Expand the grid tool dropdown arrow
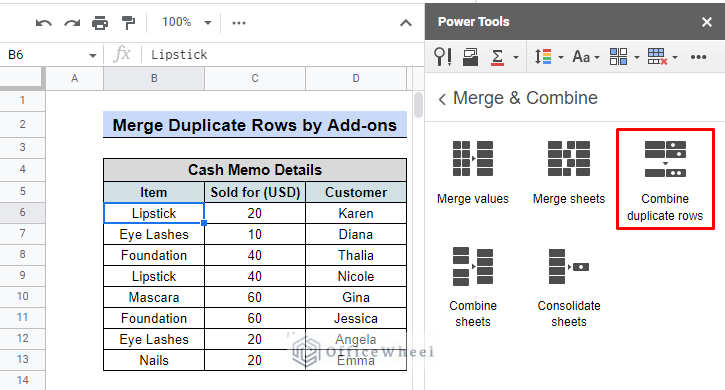Viewport: 725px width, 390px height. point(637,57)
